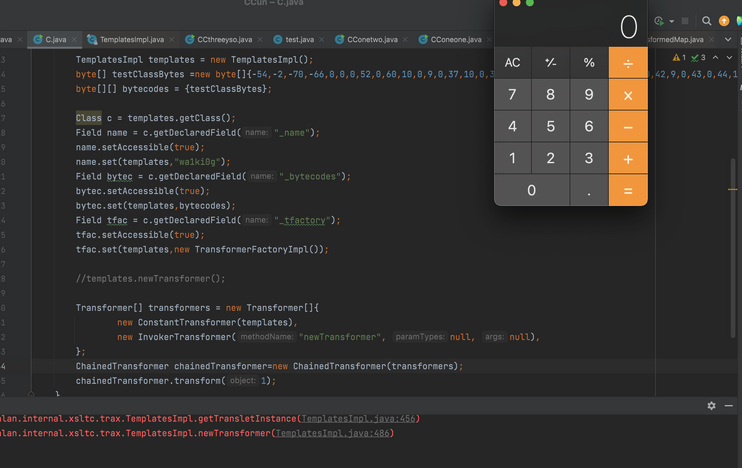Click the "newTransformer" string literal

coord(340,337)
